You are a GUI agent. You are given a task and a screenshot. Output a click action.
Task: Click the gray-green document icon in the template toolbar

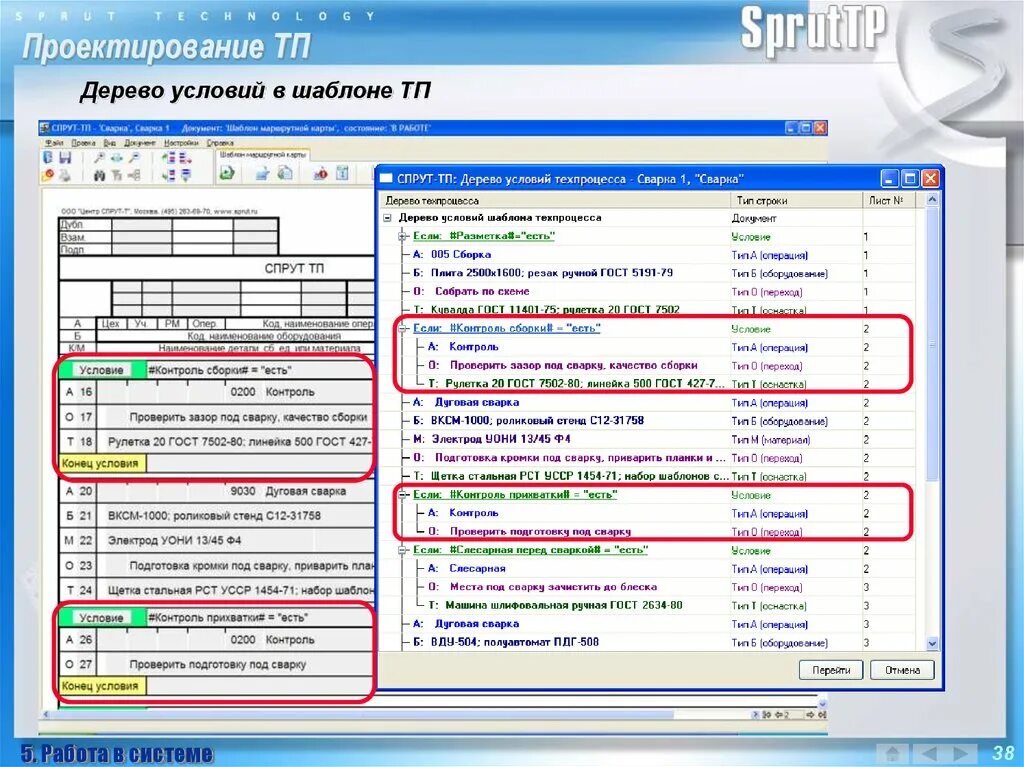tap(285, 173)
